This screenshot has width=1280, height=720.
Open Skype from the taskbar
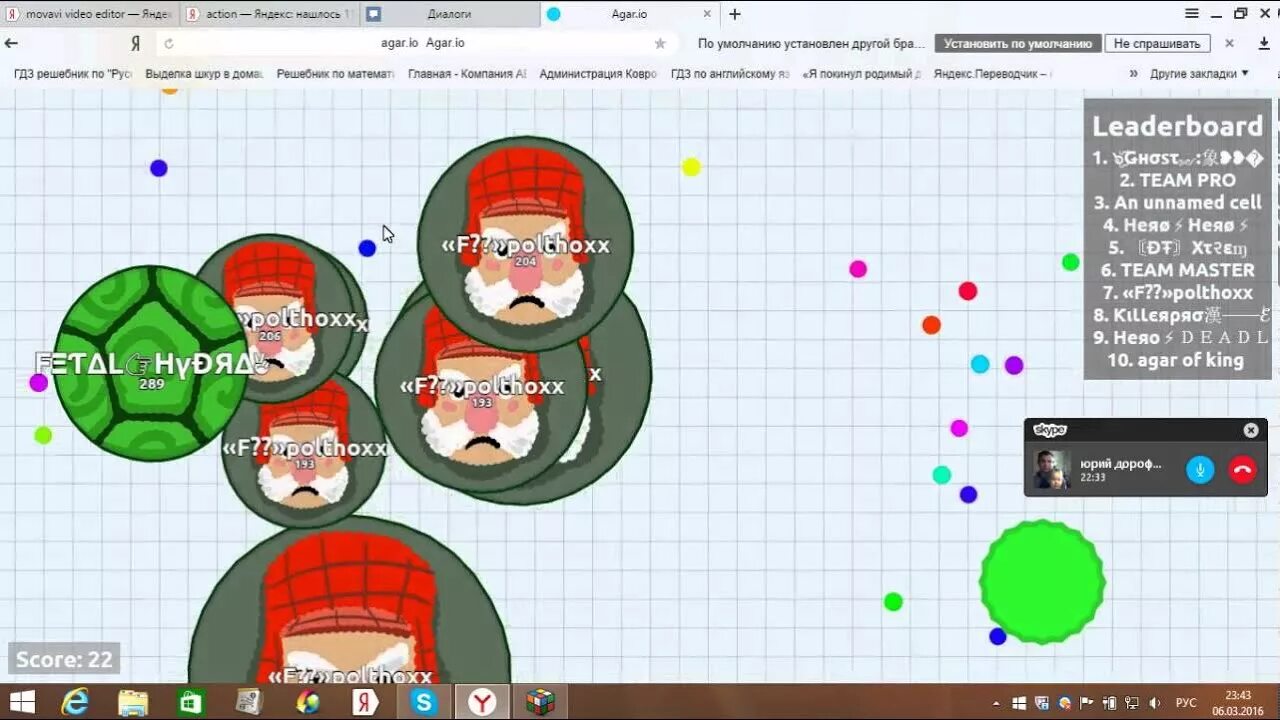point(424,702)
